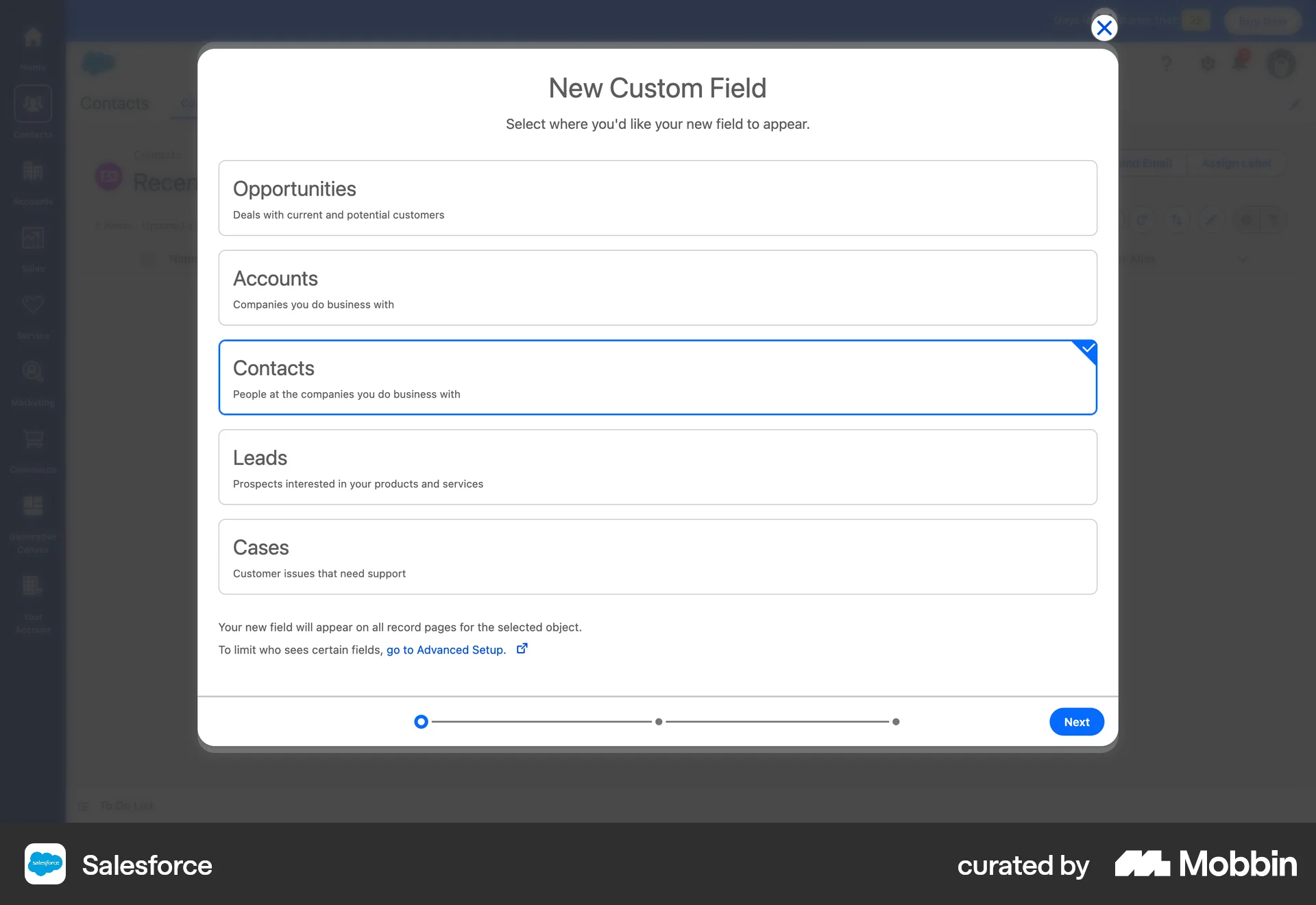Open the Service section in the sidebar

tap(32, 311)
